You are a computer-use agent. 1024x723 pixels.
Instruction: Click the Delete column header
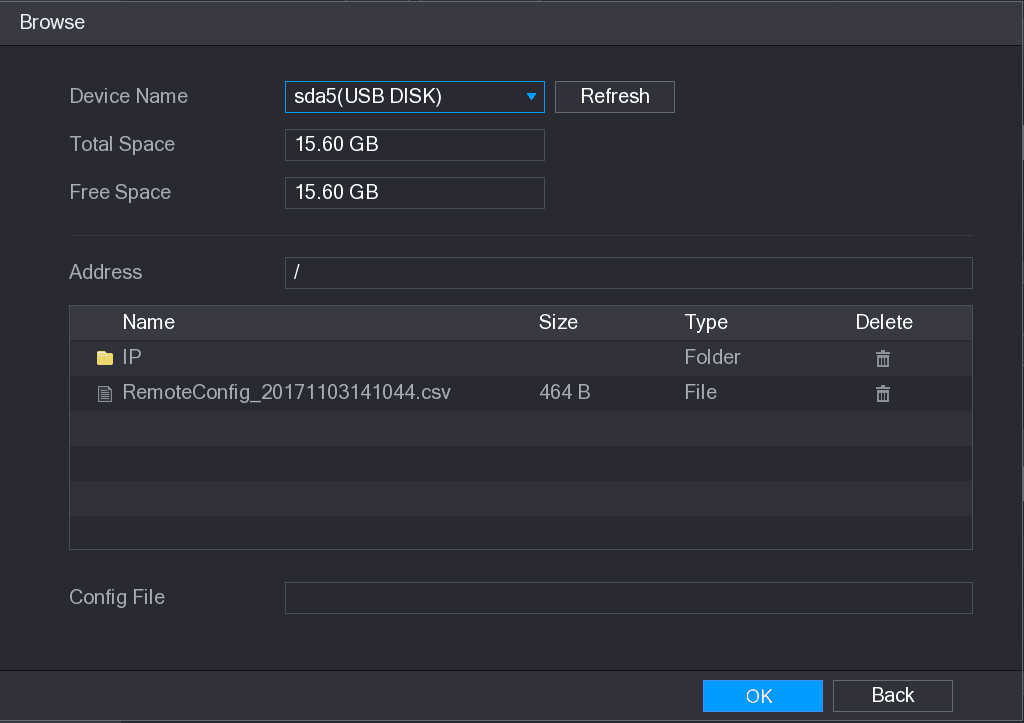884,322
